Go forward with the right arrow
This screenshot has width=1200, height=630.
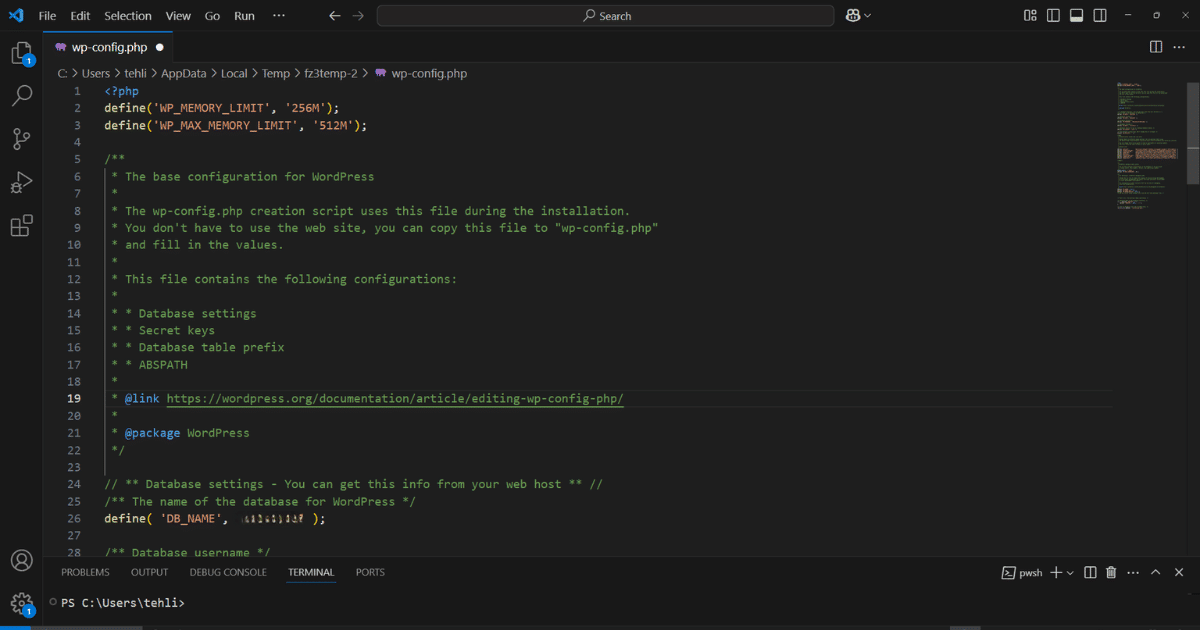[358, 16]
